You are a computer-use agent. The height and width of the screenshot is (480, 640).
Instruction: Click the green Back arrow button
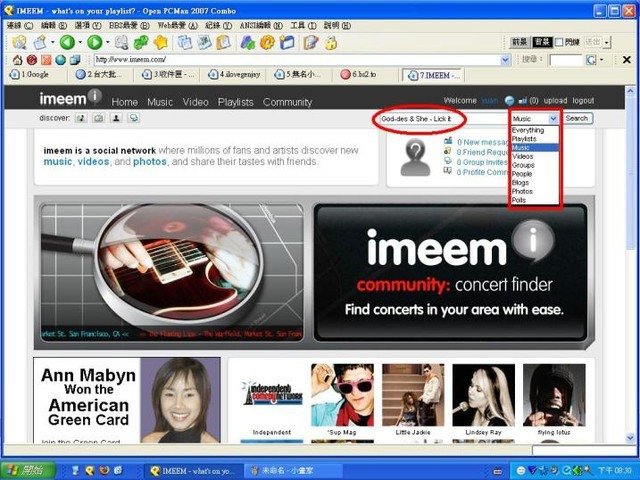point(67,42)
